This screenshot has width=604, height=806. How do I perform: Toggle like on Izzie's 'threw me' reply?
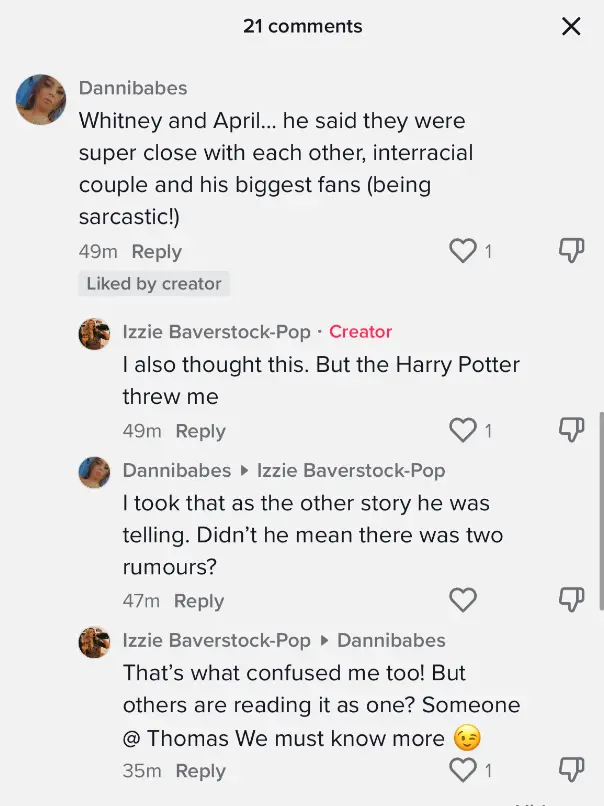pos(461,430)
